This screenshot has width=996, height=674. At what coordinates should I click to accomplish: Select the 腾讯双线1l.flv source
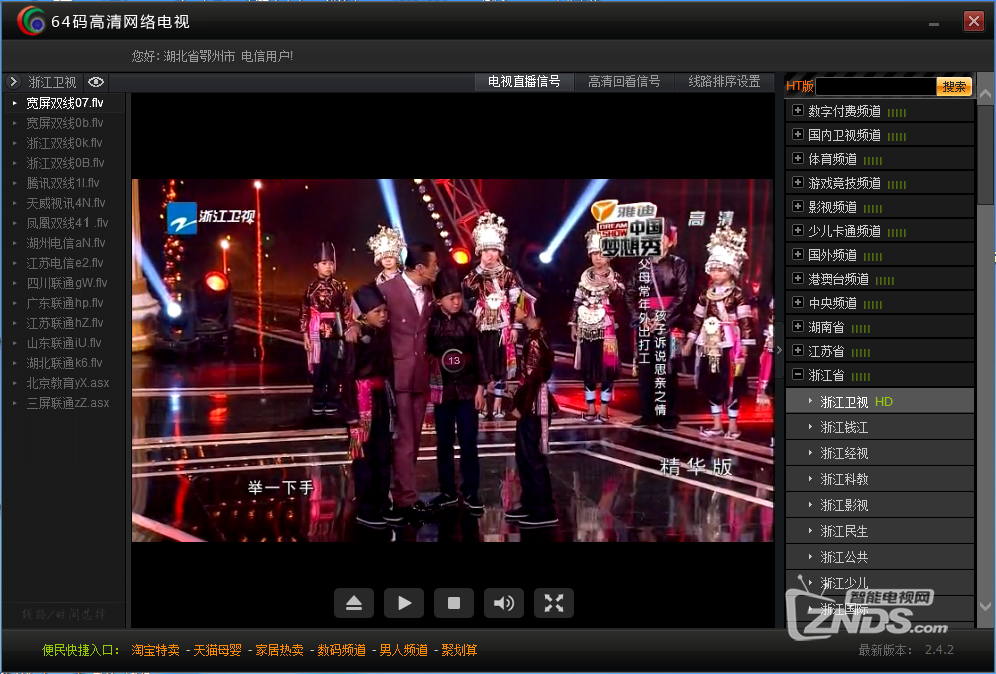pos(65,183)
